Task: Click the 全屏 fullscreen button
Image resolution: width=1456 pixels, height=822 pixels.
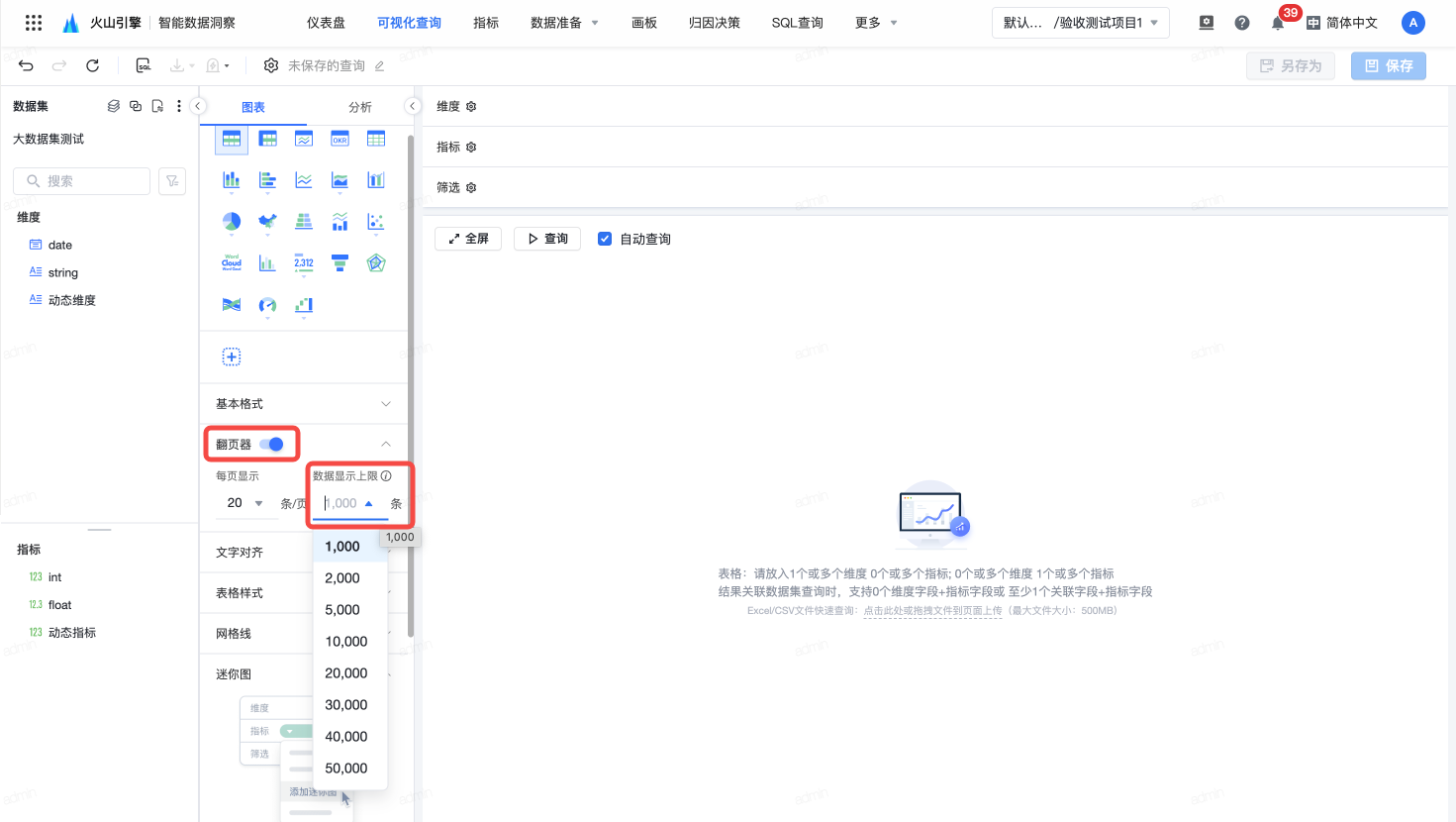Action: (468, 239)
